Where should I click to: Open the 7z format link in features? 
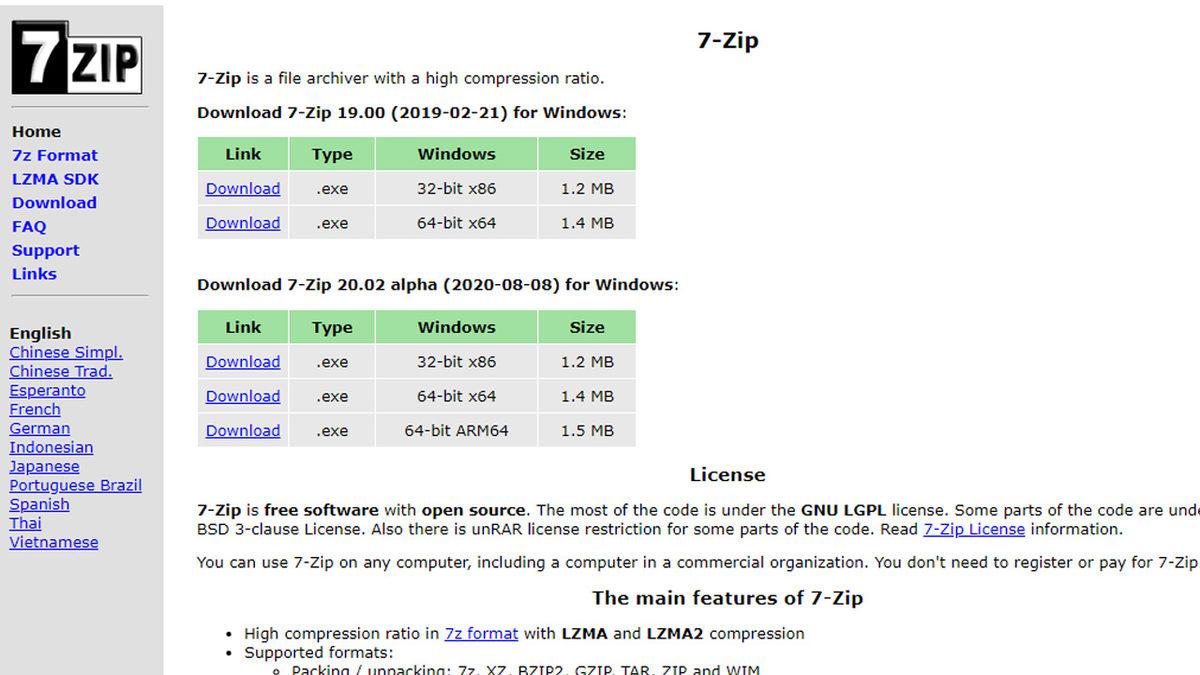coord(481,633)
